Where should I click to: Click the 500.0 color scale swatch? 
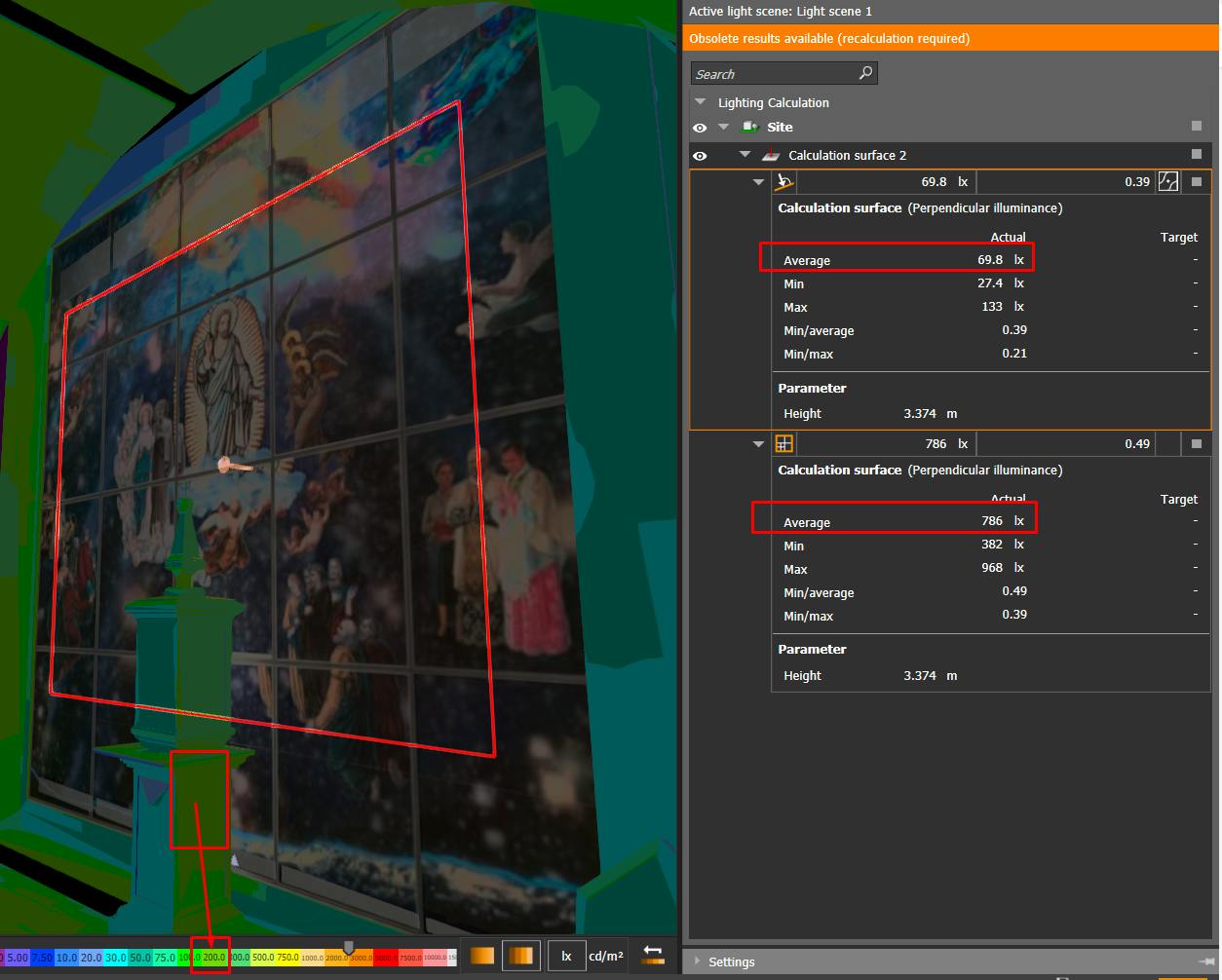point(263,958)
